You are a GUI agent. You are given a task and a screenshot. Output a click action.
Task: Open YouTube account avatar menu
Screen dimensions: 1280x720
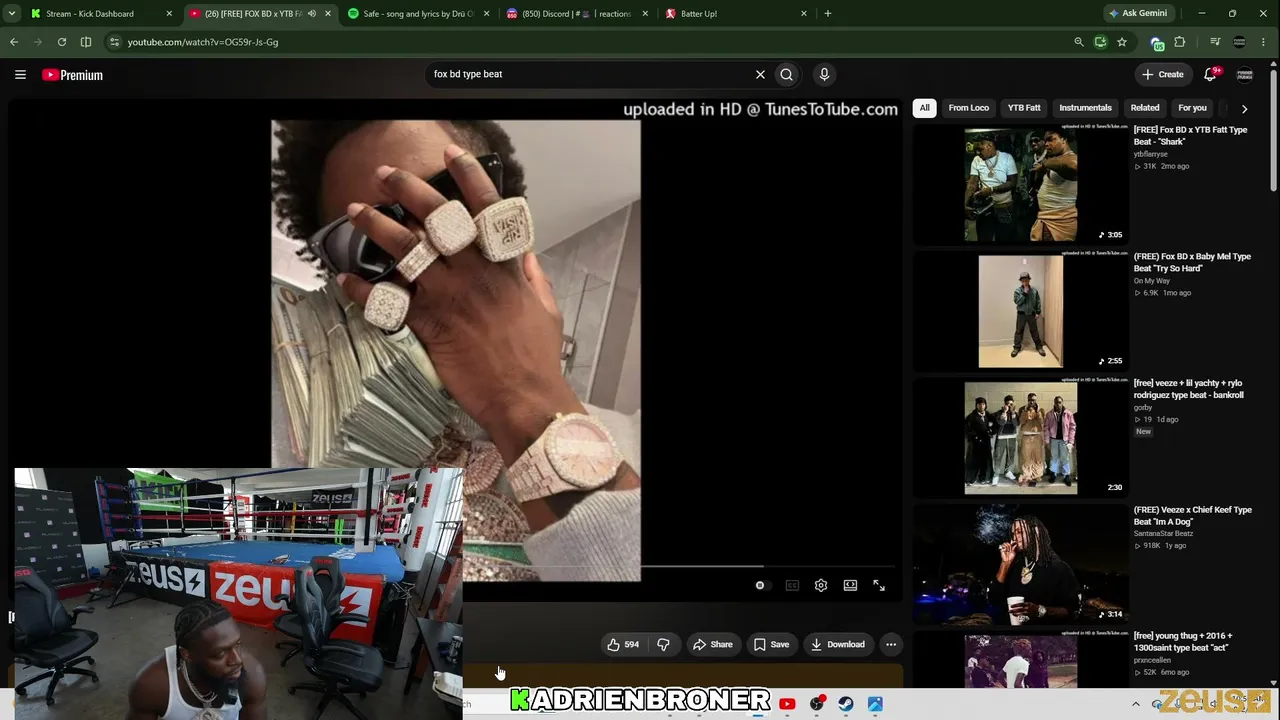pos(1245,74)
